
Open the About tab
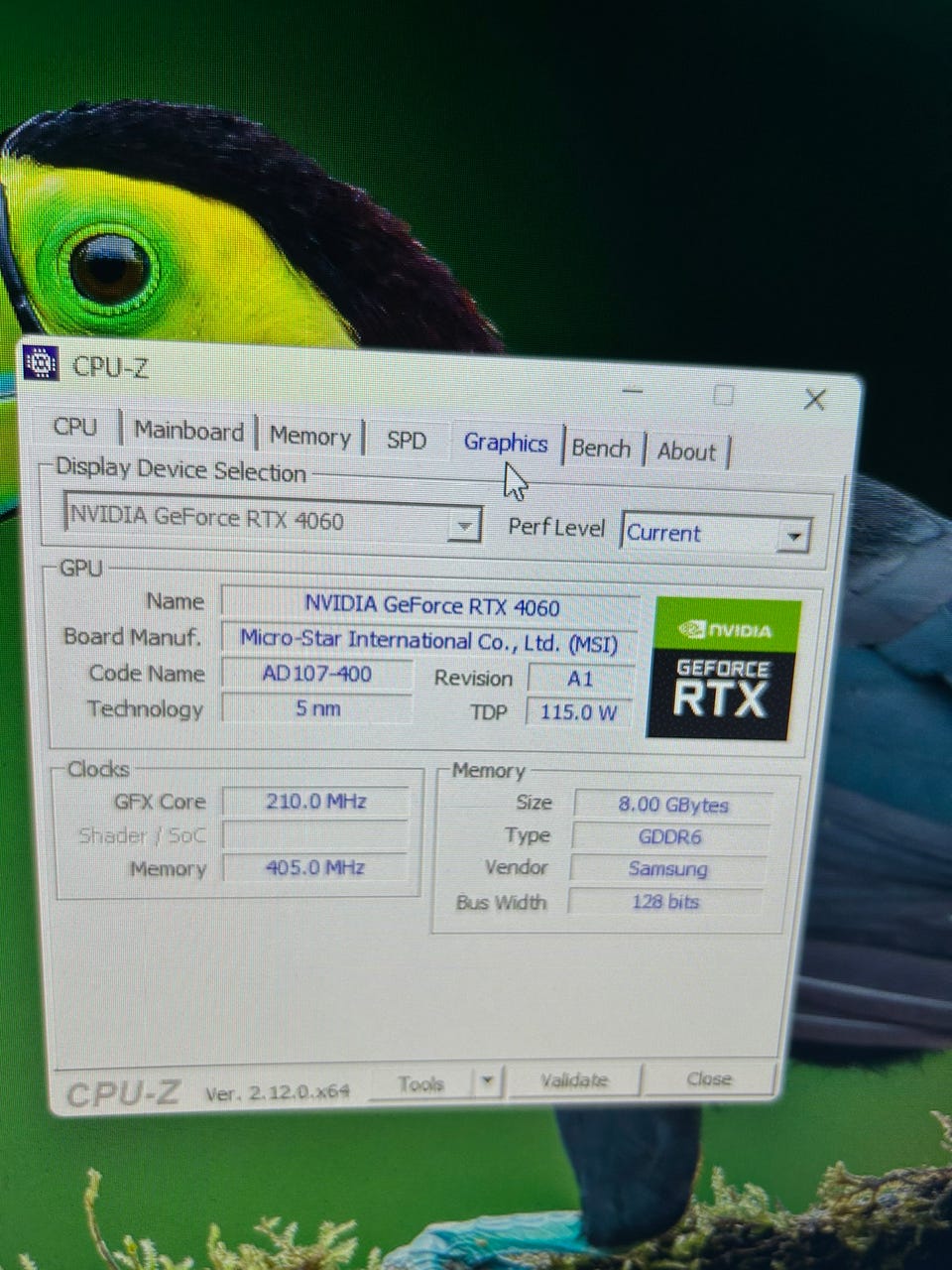click(686, 451)
